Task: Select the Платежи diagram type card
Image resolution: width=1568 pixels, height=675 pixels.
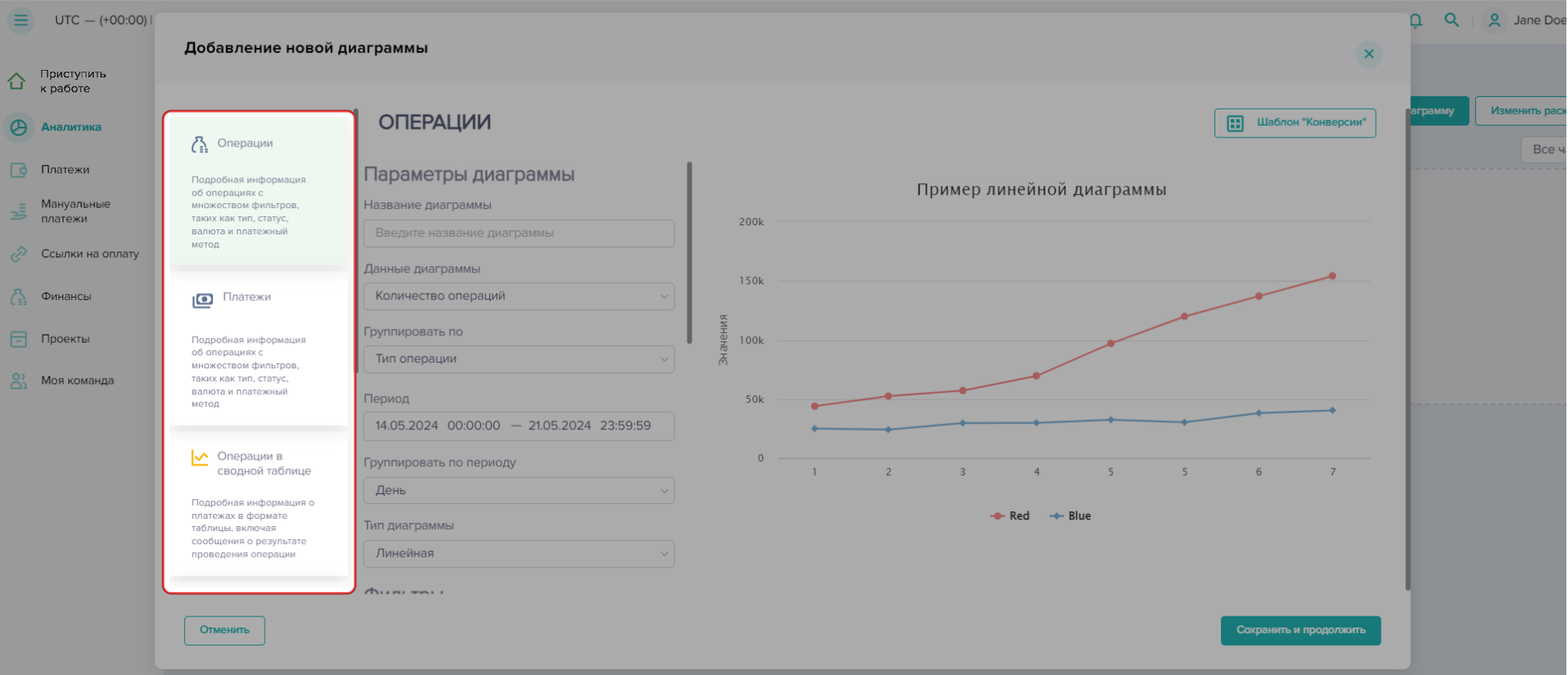Action: click(259, 349)
